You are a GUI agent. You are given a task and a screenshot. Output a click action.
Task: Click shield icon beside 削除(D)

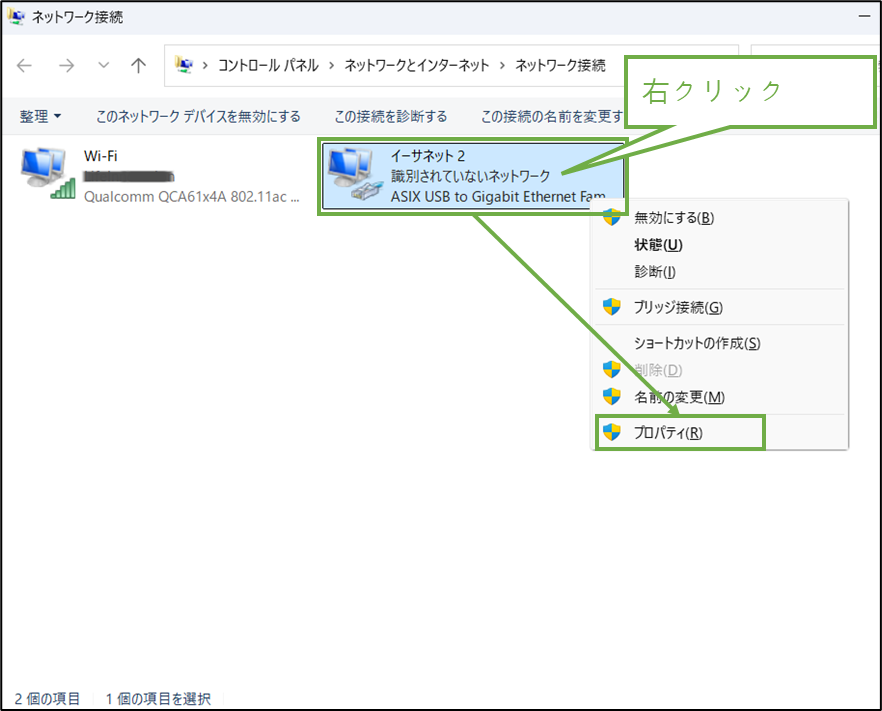(611, 370)
